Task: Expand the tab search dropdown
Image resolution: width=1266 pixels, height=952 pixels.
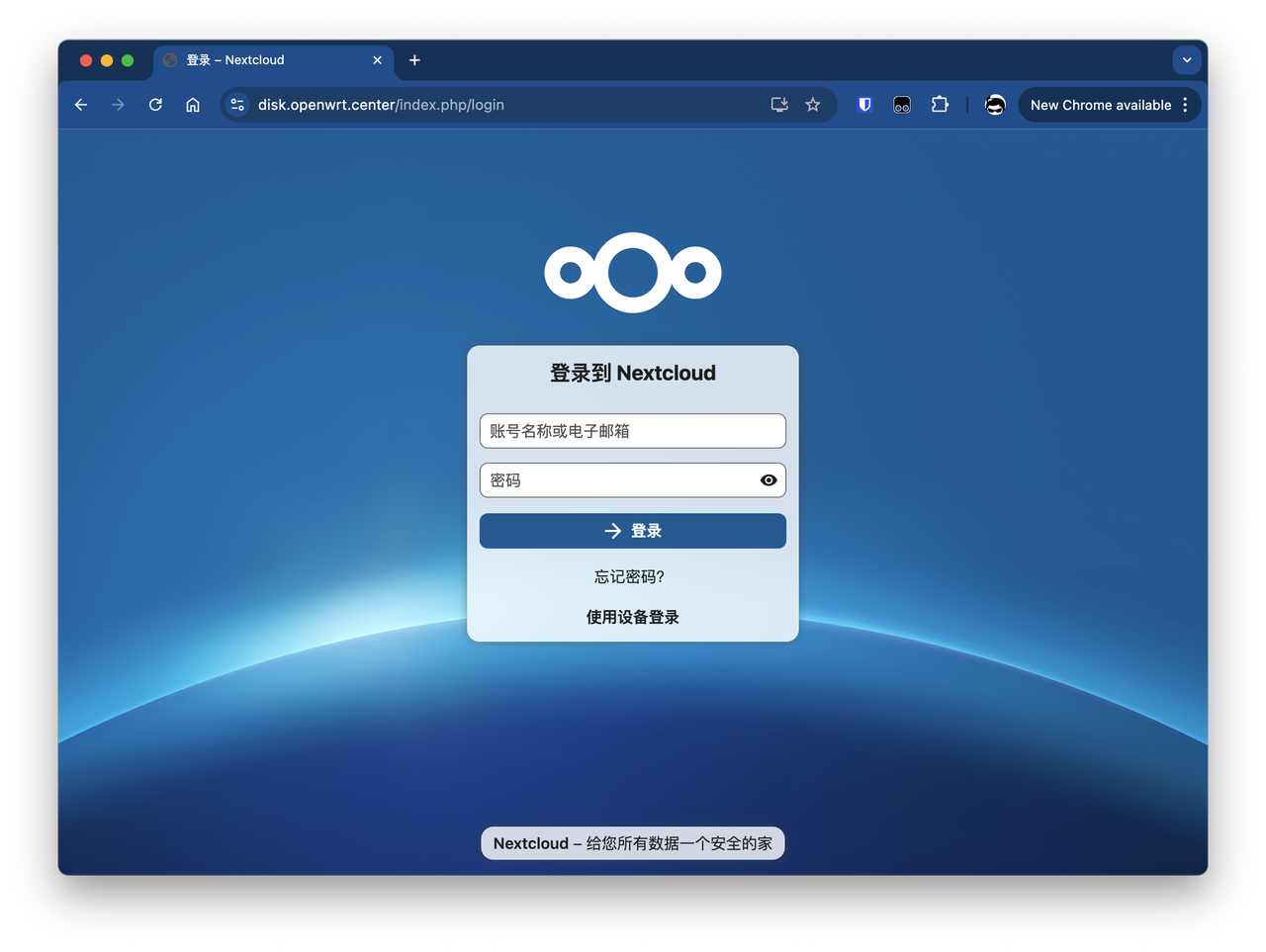Action: (1187, 60)
